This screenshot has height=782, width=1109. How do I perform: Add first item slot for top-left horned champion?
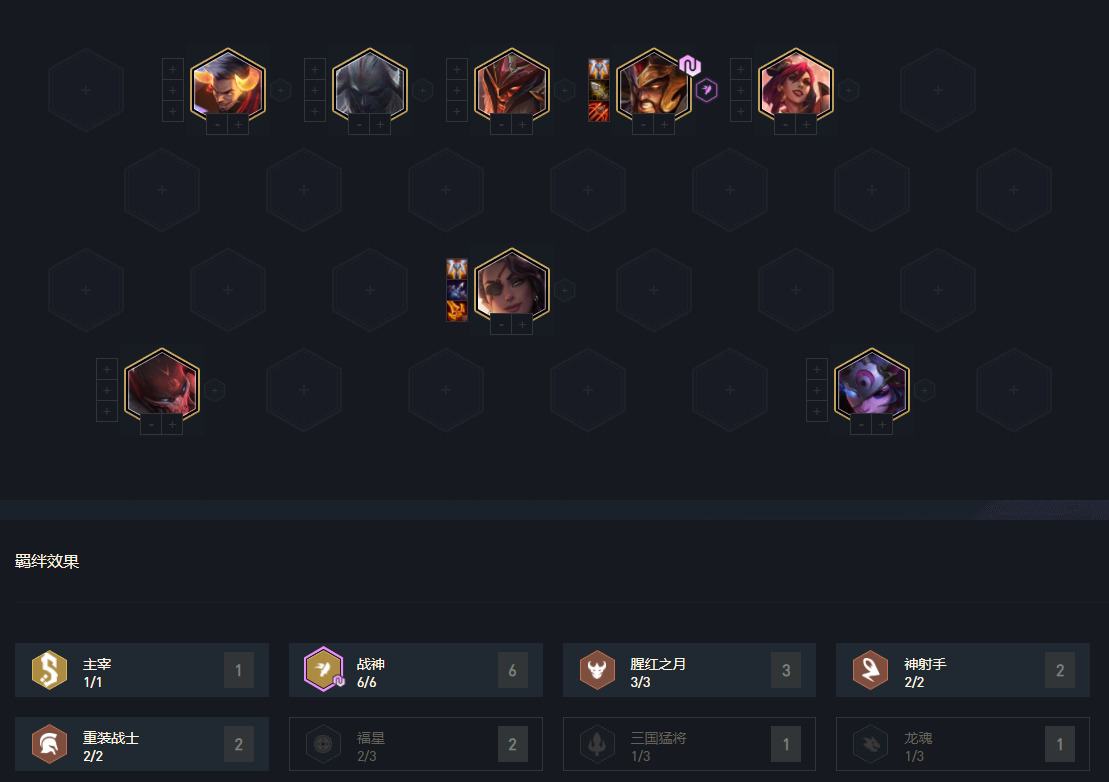point(173,69)
